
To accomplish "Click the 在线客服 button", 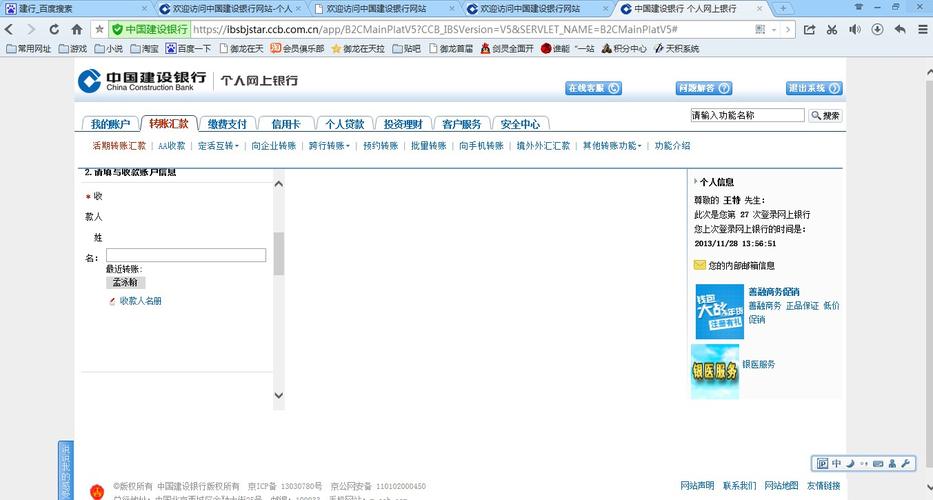I will coord(593,88).
